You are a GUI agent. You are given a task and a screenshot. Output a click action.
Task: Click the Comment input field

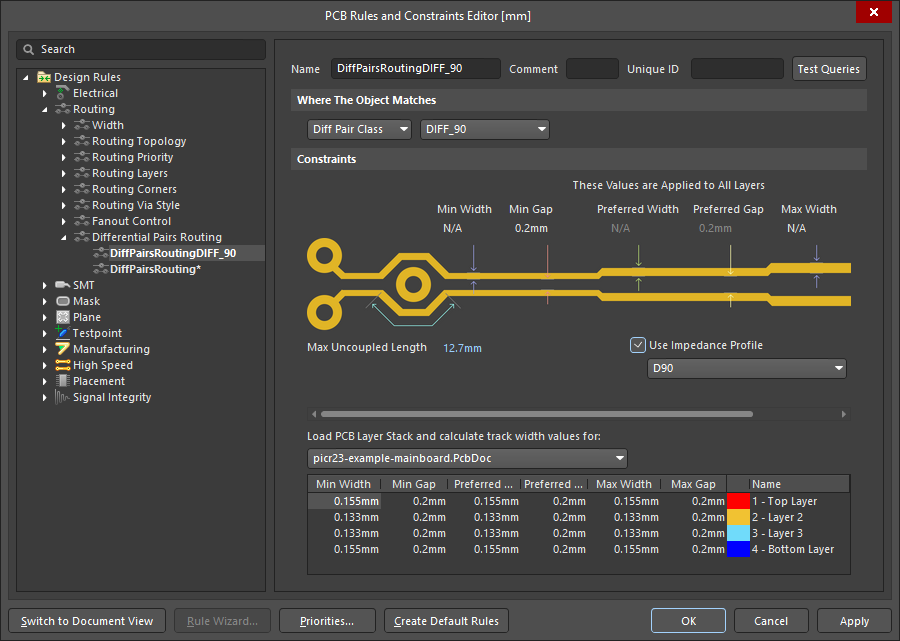pos(592,68)
